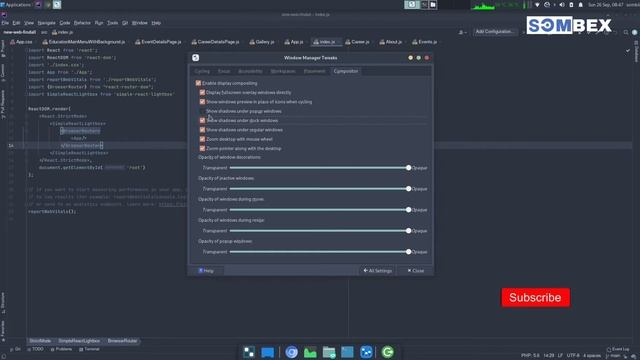
Task: Click the volume icon in the top panel
Action: [562, 5]
